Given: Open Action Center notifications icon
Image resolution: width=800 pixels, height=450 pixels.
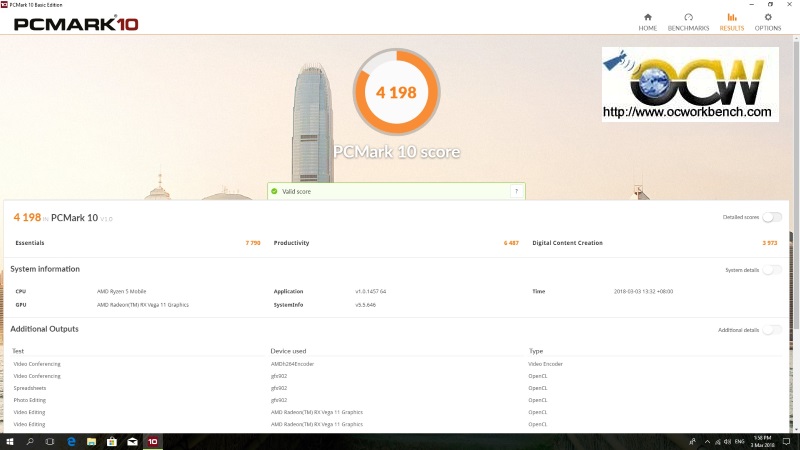Looking at the screenshot, I should coord(786,442).
